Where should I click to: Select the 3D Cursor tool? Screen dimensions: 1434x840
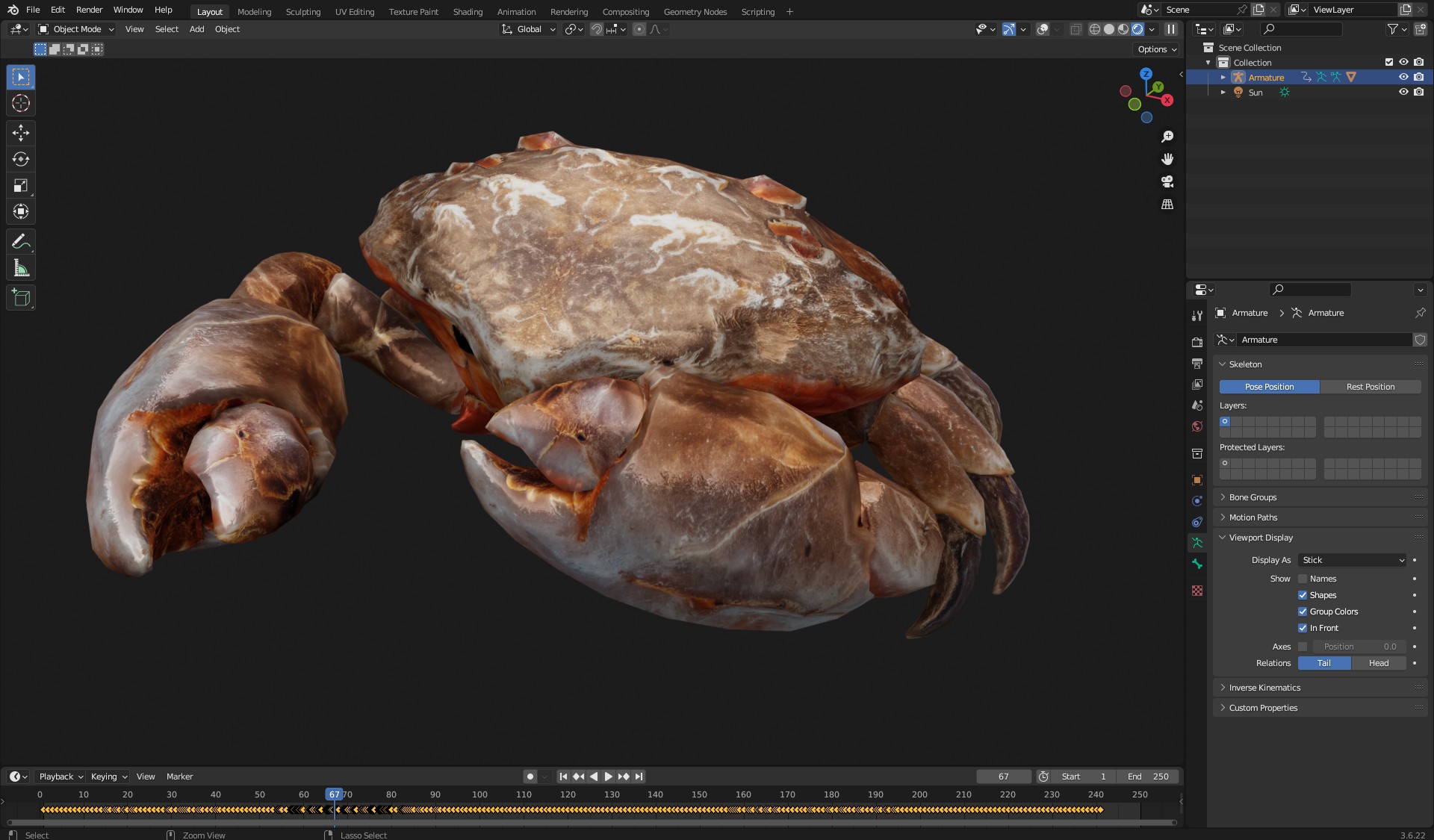[21, 103]
